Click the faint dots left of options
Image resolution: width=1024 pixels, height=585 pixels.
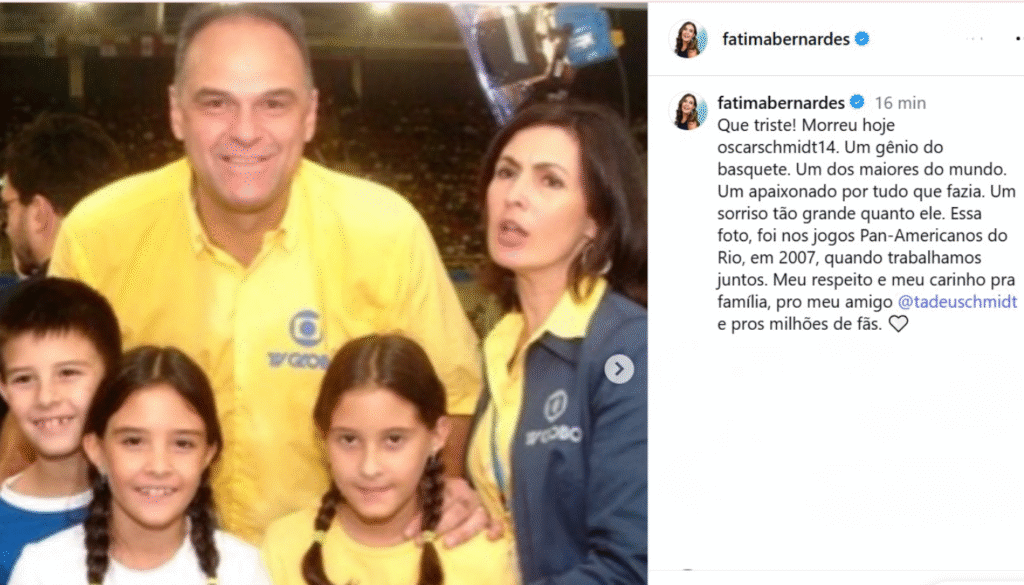[x=974, y=39]
